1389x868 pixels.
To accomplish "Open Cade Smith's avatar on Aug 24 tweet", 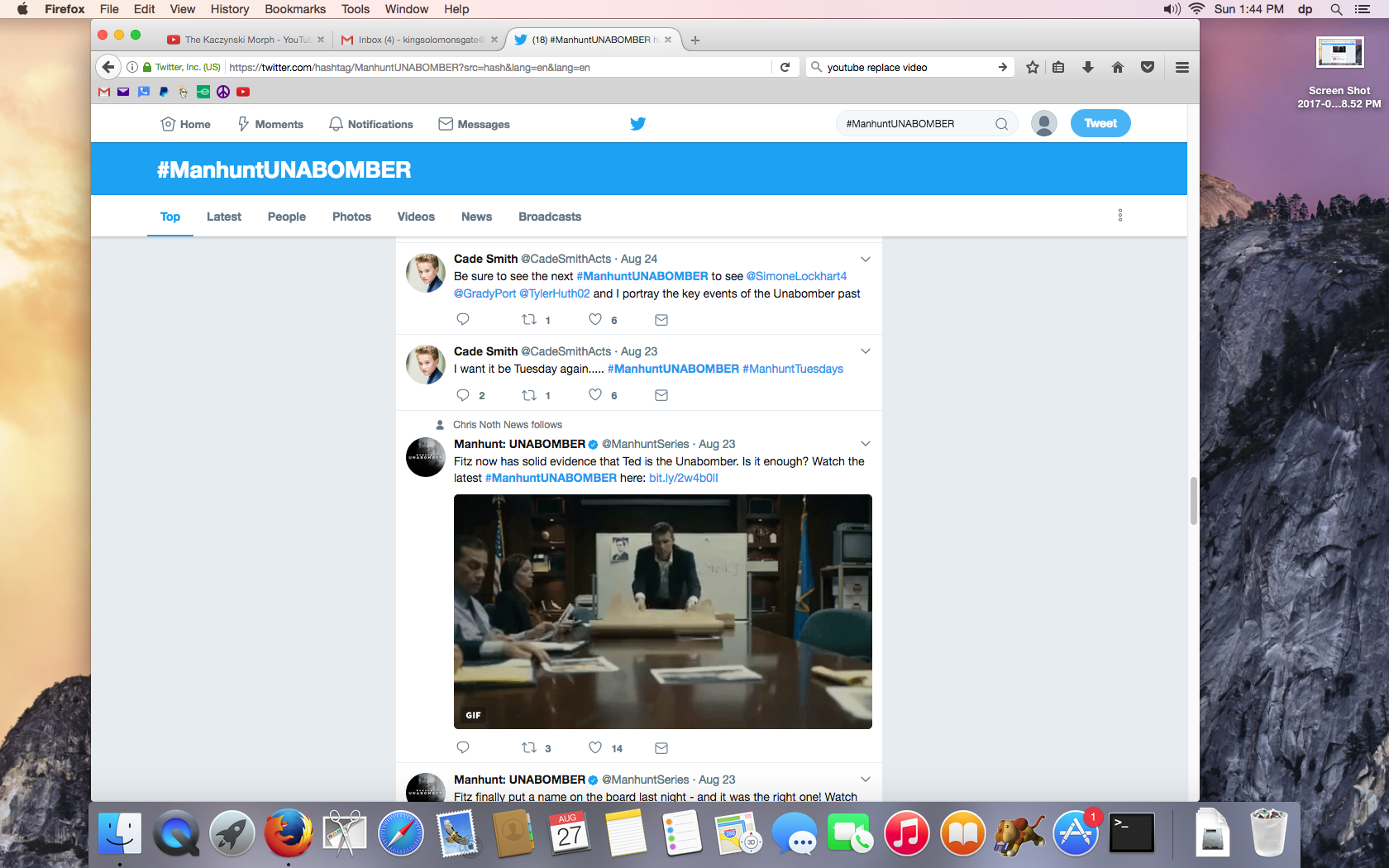I will [x=426, y=273].
